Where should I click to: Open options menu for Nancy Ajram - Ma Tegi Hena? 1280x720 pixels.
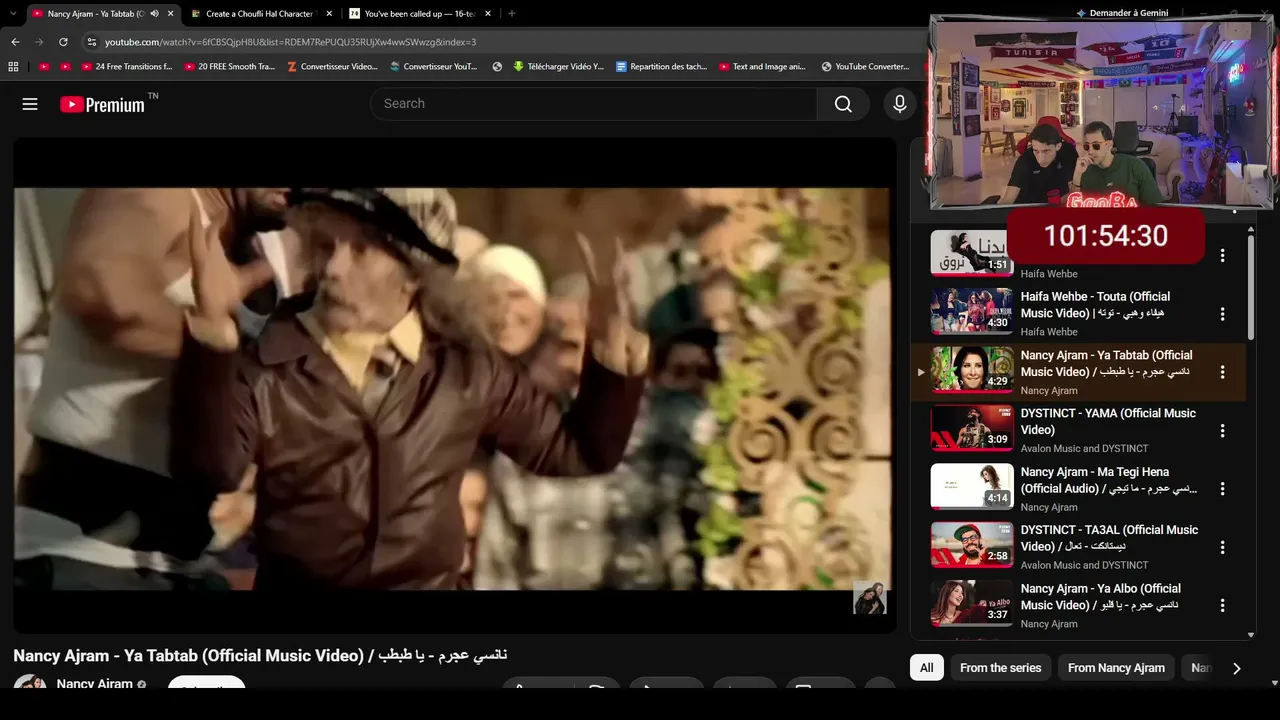pyautogui.click(x=1222, y=489)
